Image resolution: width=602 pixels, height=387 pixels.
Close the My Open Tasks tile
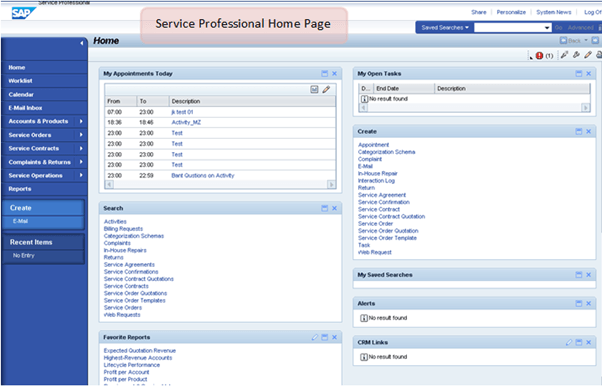click(589, 73)
